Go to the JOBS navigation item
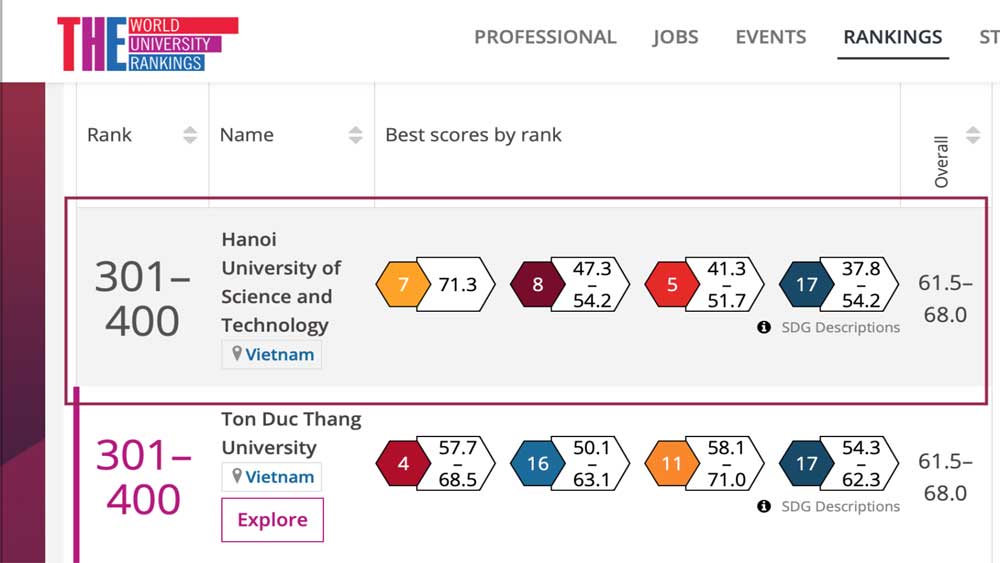The height and width of the screenshot is (563, 1000). coord(675,37)
